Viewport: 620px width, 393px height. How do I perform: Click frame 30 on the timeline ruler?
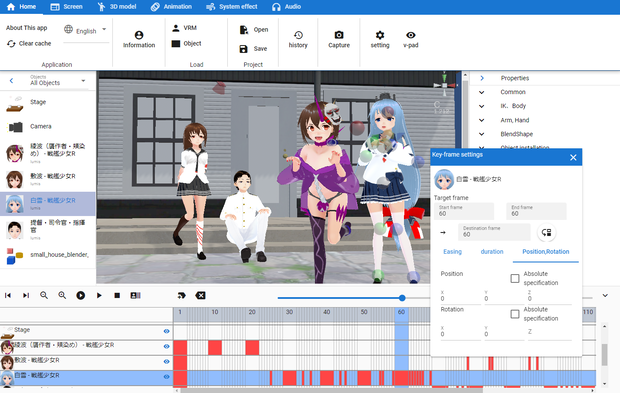click(x=289, y=312)
